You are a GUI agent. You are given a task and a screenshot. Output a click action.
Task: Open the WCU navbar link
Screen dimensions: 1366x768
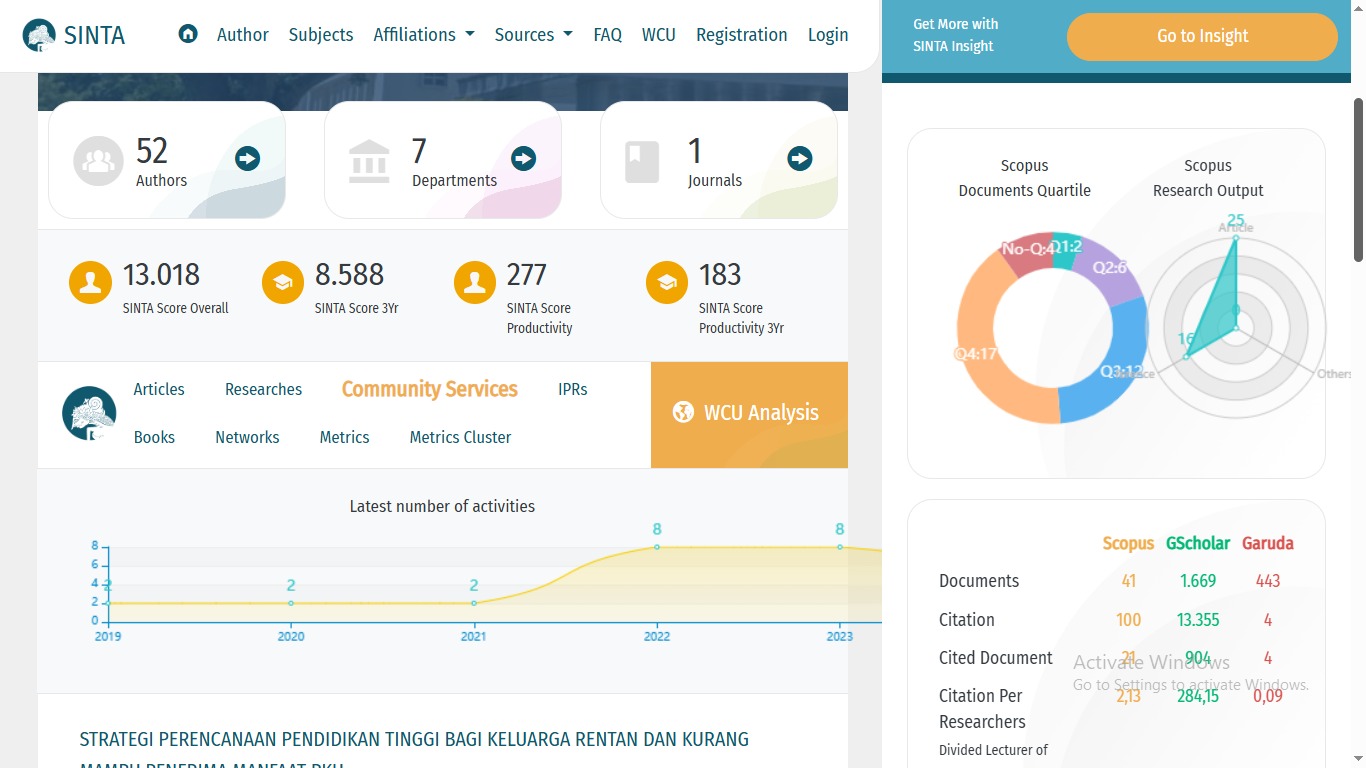click(x=659, y=34)
